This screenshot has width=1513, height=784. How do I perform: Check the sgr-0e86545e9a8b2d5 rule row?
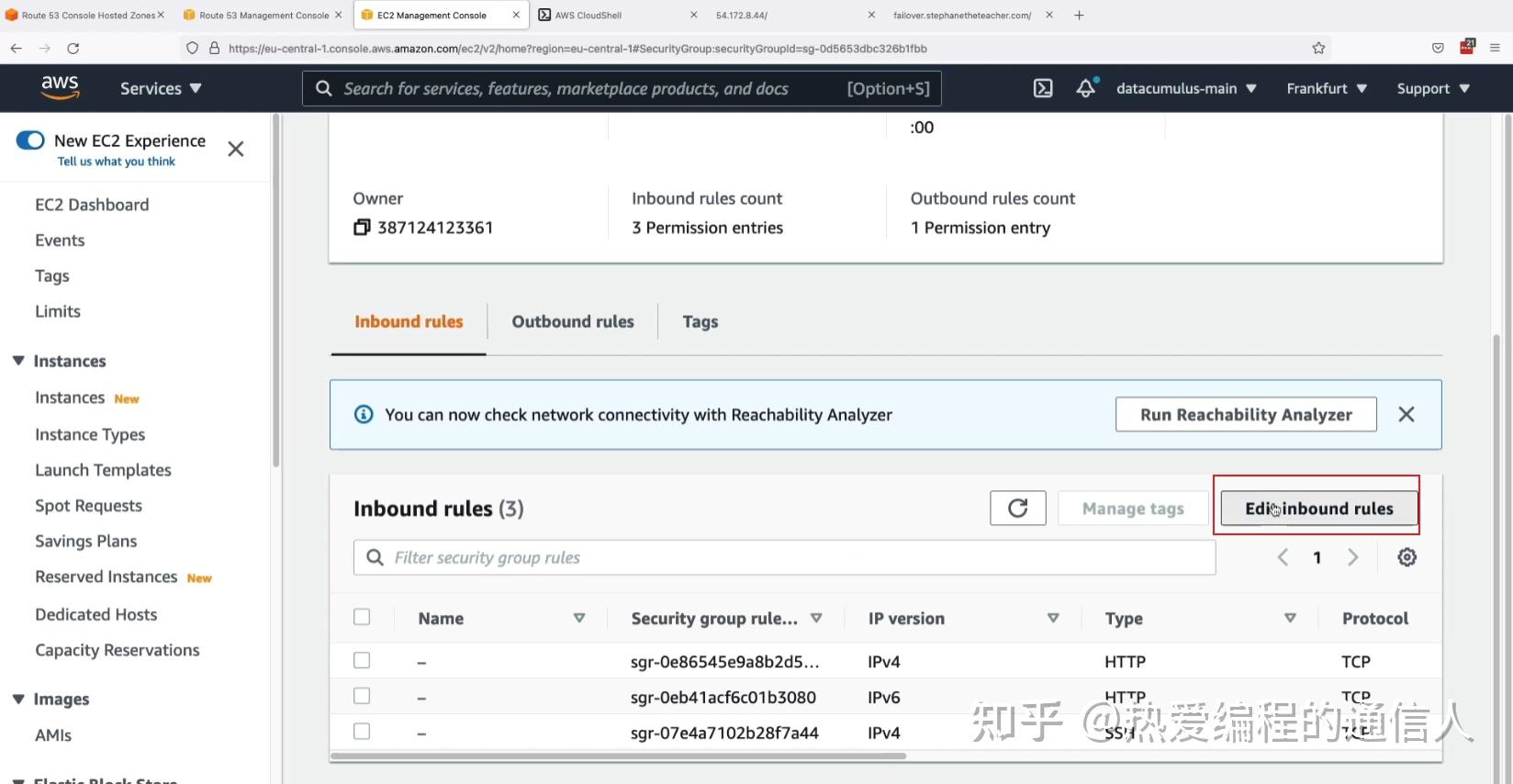[x=362, y=660]
